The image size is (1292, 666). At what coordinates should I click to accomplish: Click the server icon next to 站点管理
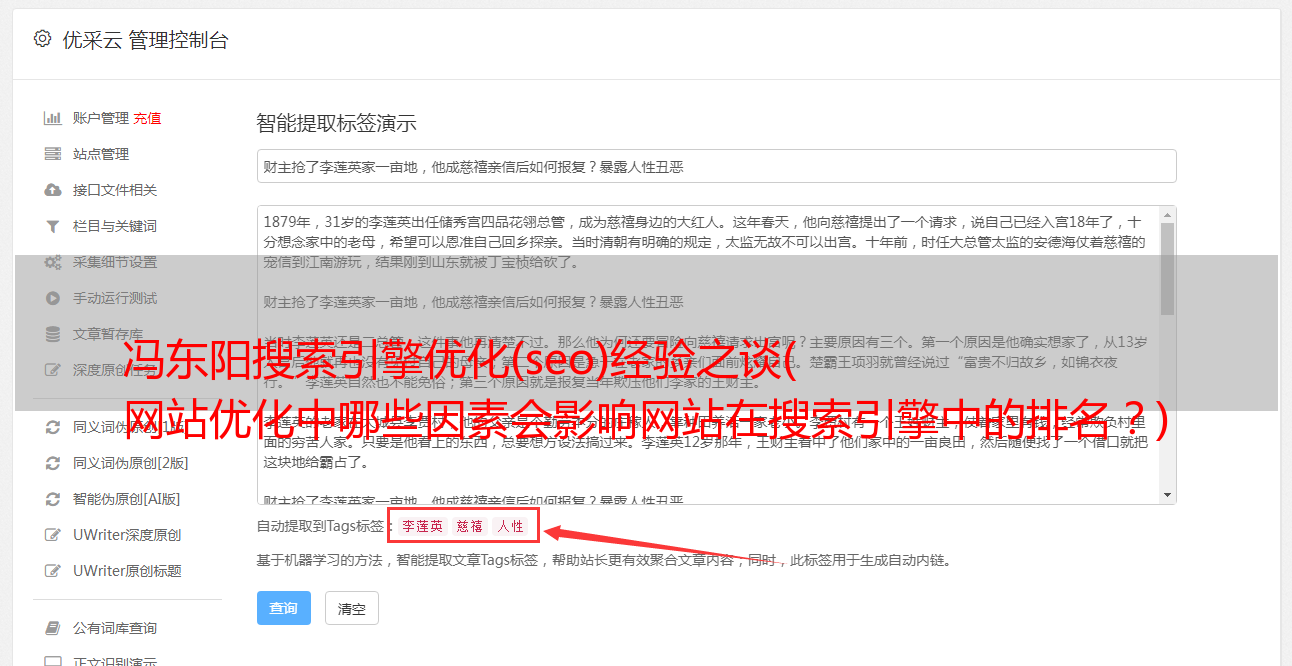53,154
